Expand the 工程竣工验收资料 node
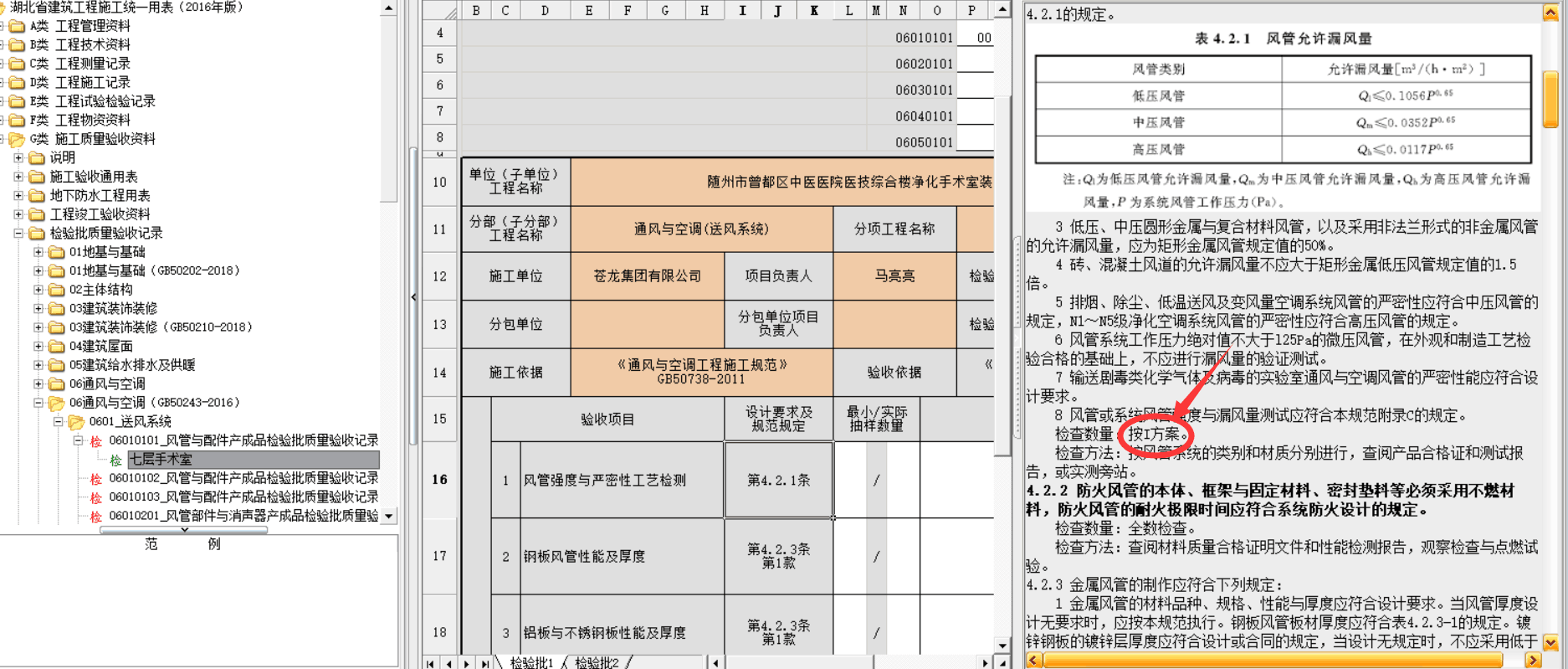 click(18, 214)
